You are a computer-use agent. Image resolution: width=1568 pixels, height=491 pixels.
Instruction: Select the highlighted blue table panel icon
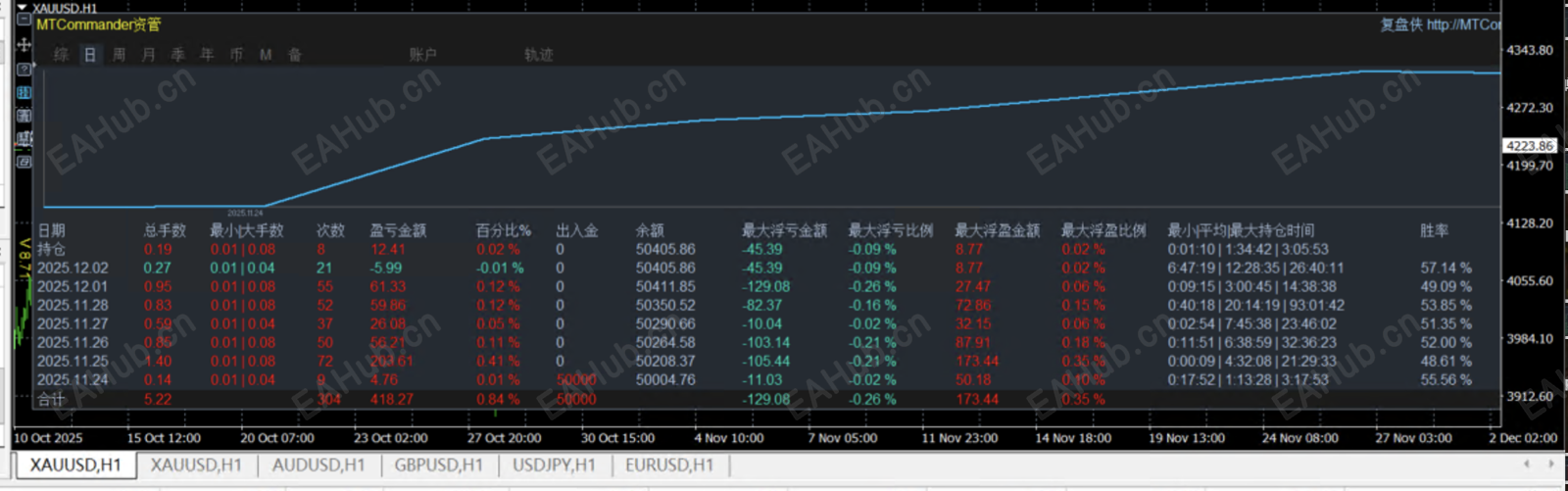(x=24, y=92)
